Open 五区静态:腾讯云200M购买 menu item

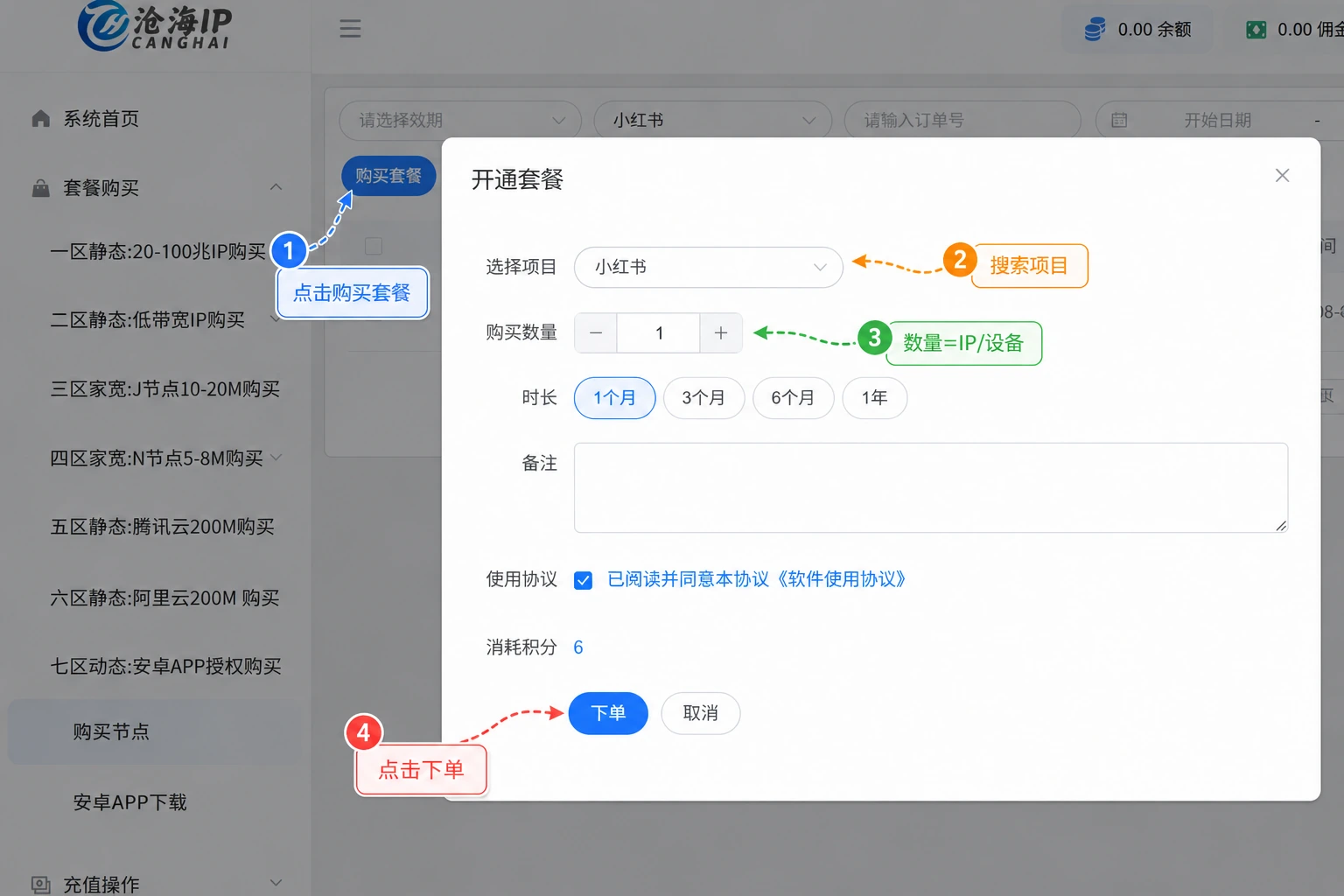162,527
